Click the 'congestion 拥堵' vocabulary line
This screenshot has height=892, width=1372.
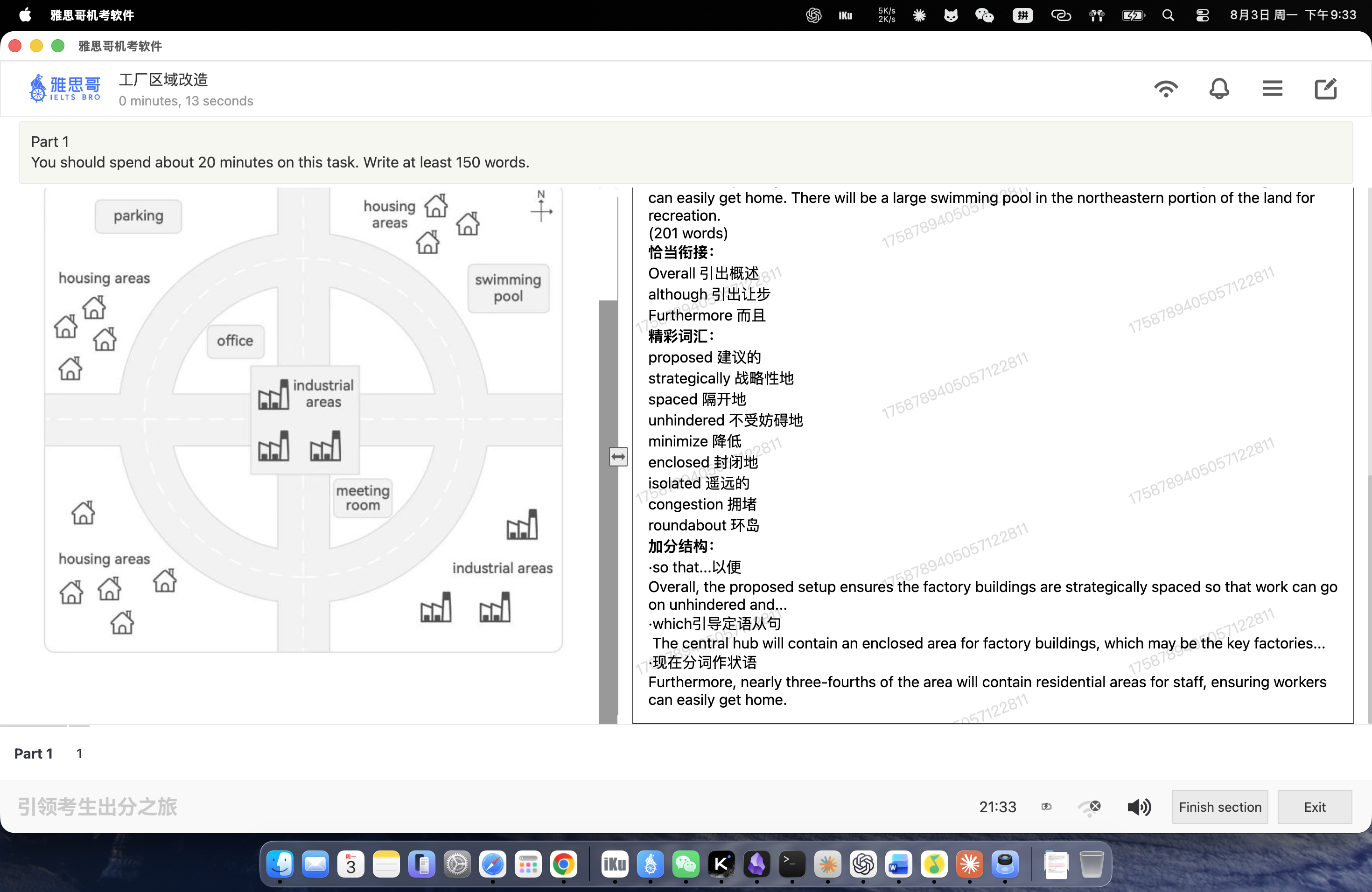pos(702,504)
